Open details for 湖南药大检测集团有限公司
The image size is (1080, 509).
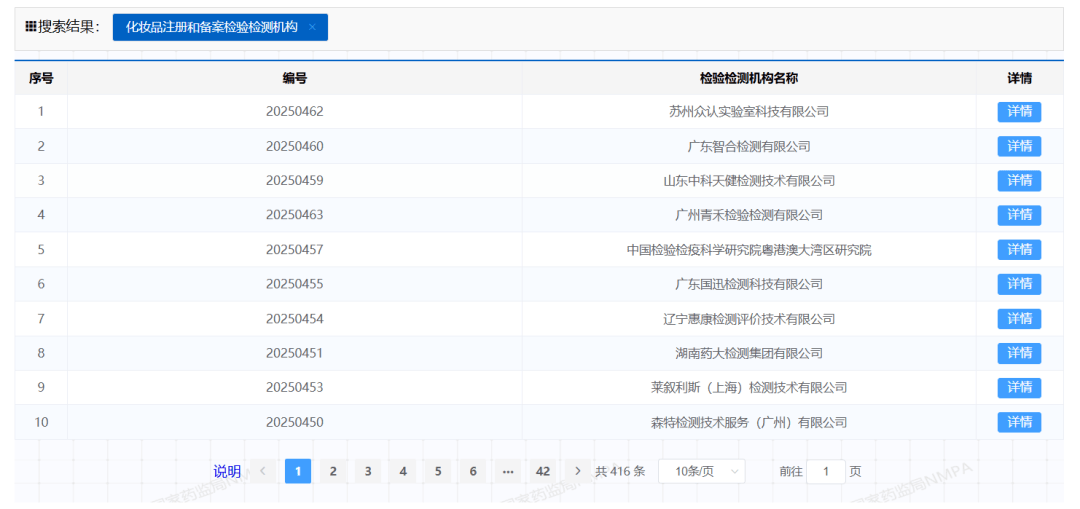[1019, 353]
